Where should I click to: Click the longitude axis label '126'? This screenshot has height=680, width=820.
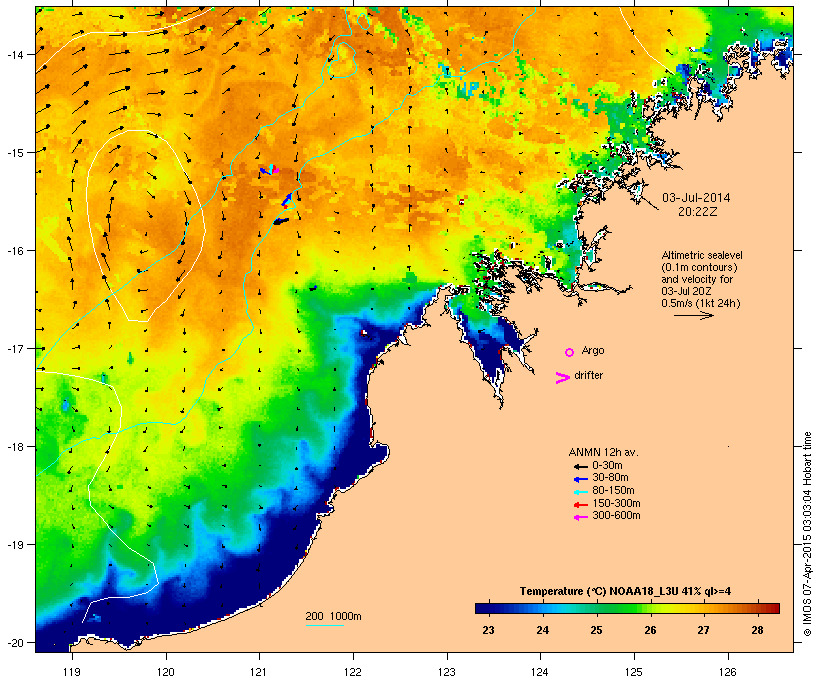[728, 671]
